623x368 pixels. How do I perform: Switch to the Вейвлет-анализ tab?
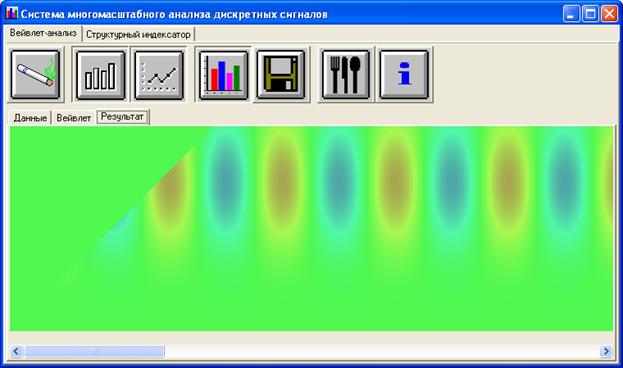click(x=43, y=33)
